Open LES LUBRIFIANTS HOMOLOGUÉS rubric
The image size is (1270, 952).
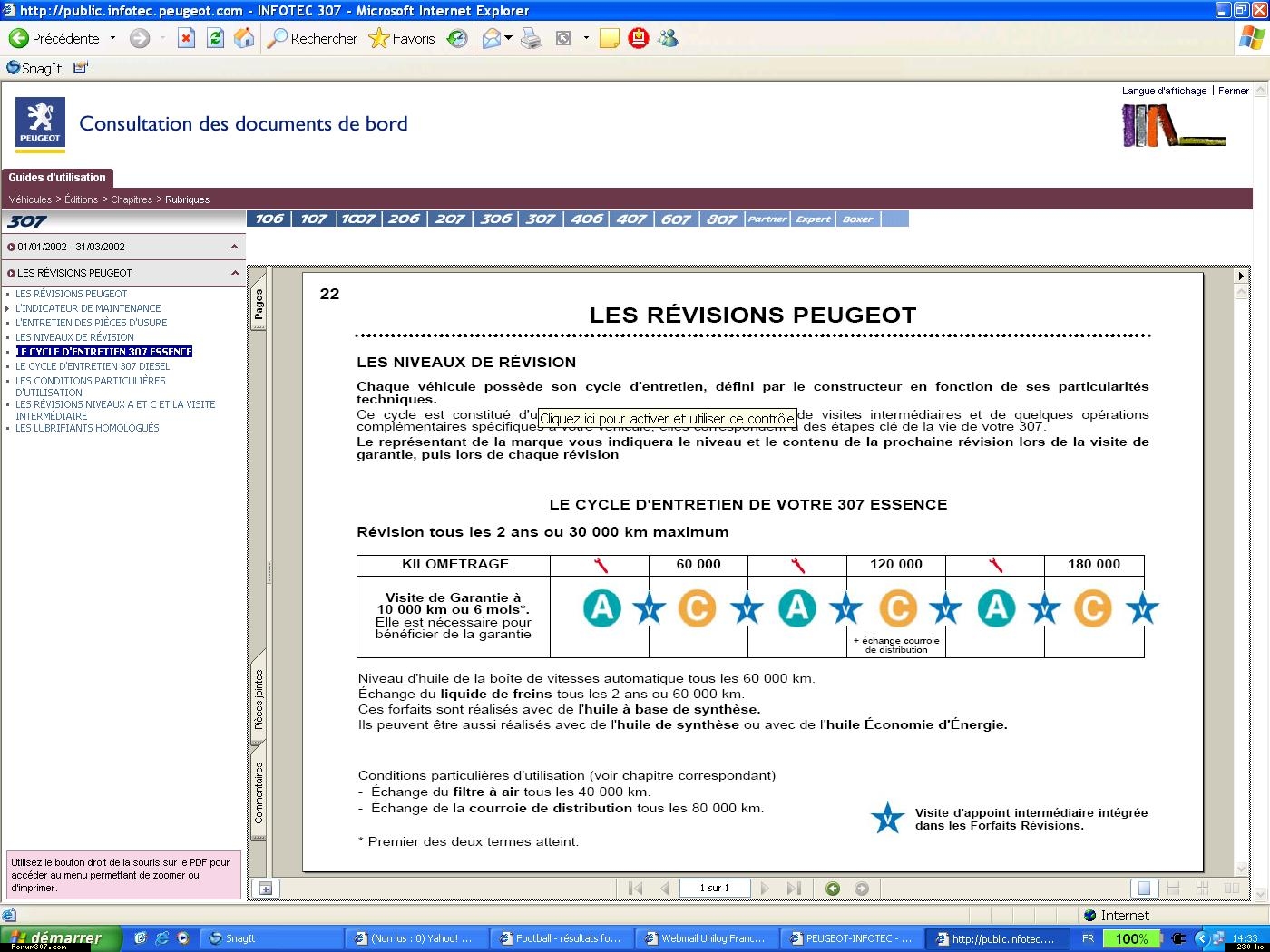(87, 428)
